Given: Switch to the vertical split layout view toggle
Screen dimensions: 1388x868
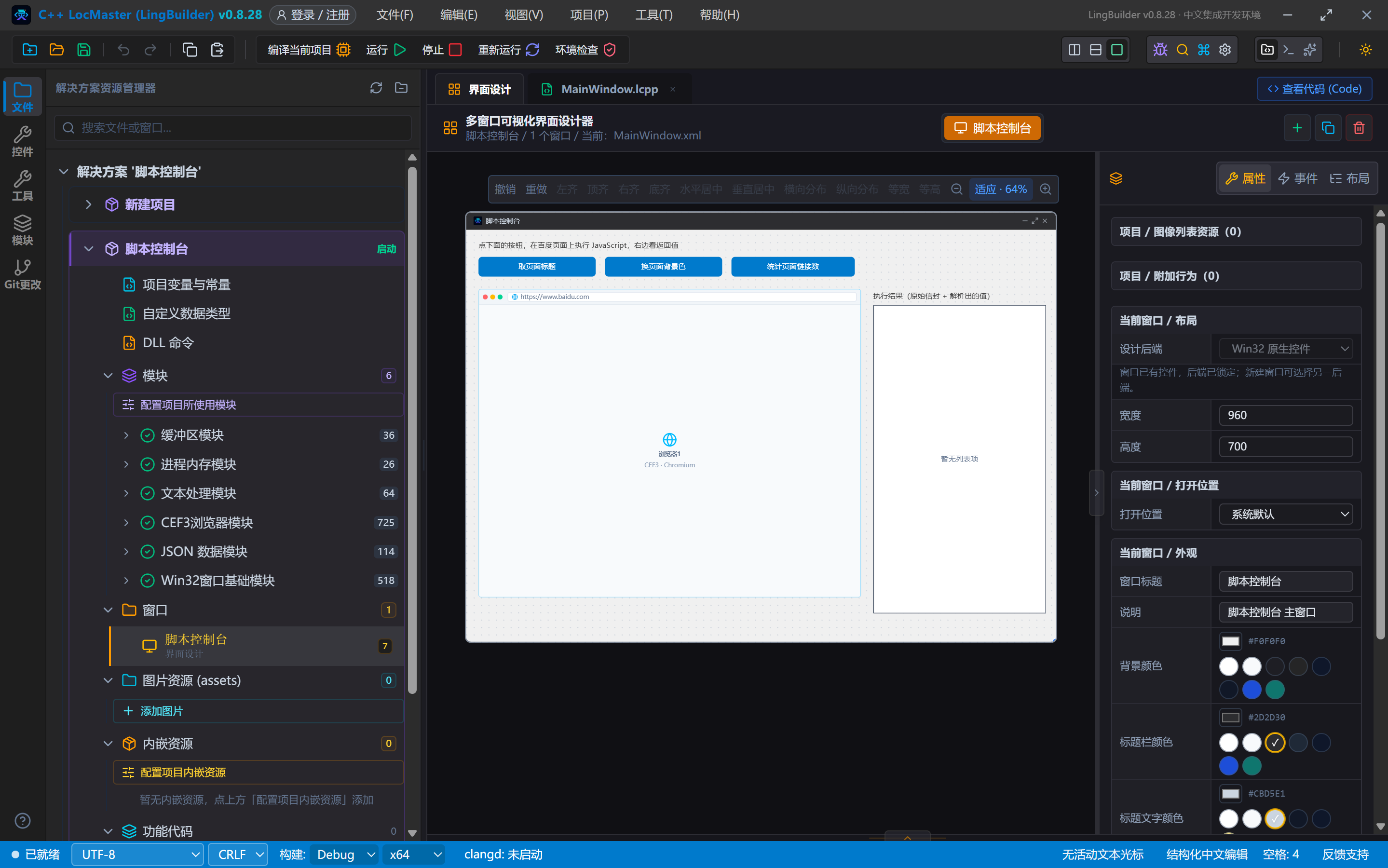Looking at the screenshot, I should pyautogui.click(x=1074, y=50).
